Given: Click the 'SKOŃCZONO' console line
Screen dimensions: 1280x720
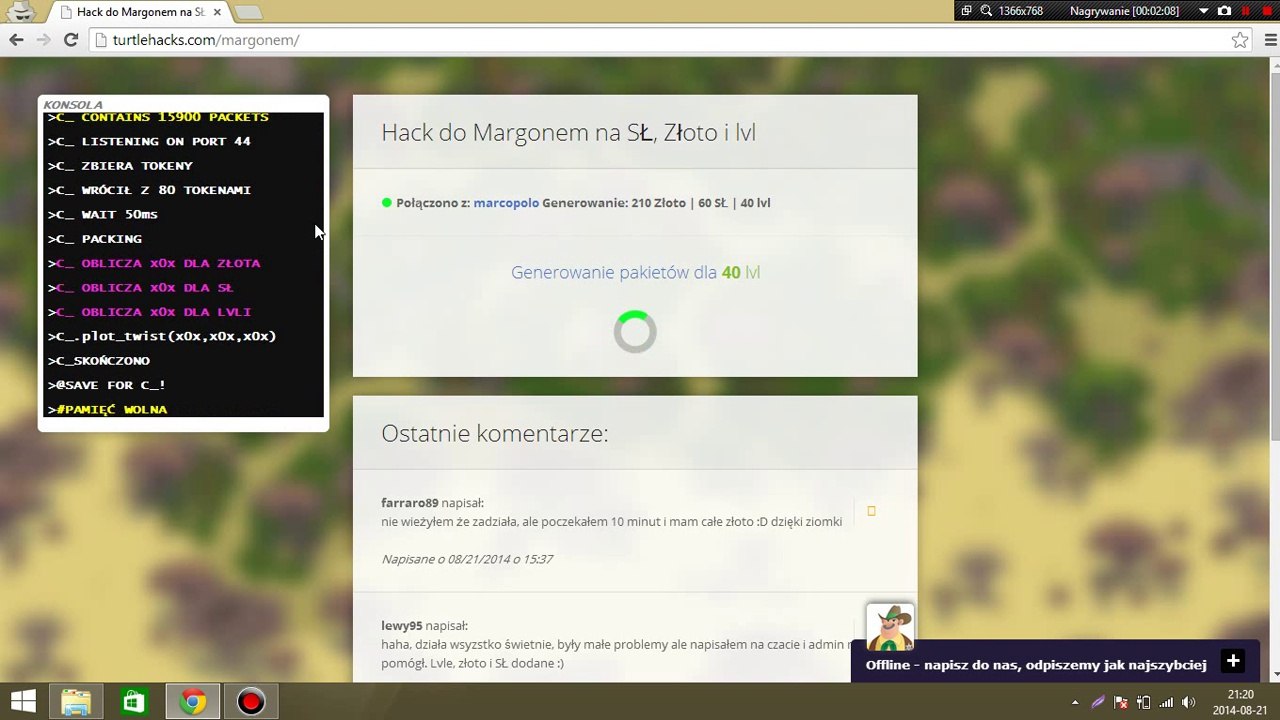Looking at the screenshot, I should tap(99, 361).
